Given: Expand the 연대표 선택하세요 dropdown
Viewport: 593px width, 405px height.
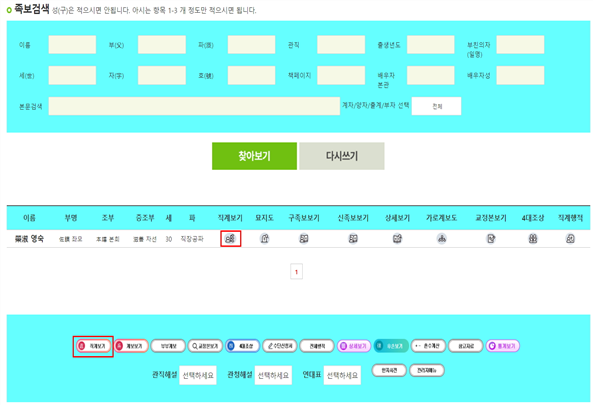Looking at the screenshot, I should coord(342,375).
